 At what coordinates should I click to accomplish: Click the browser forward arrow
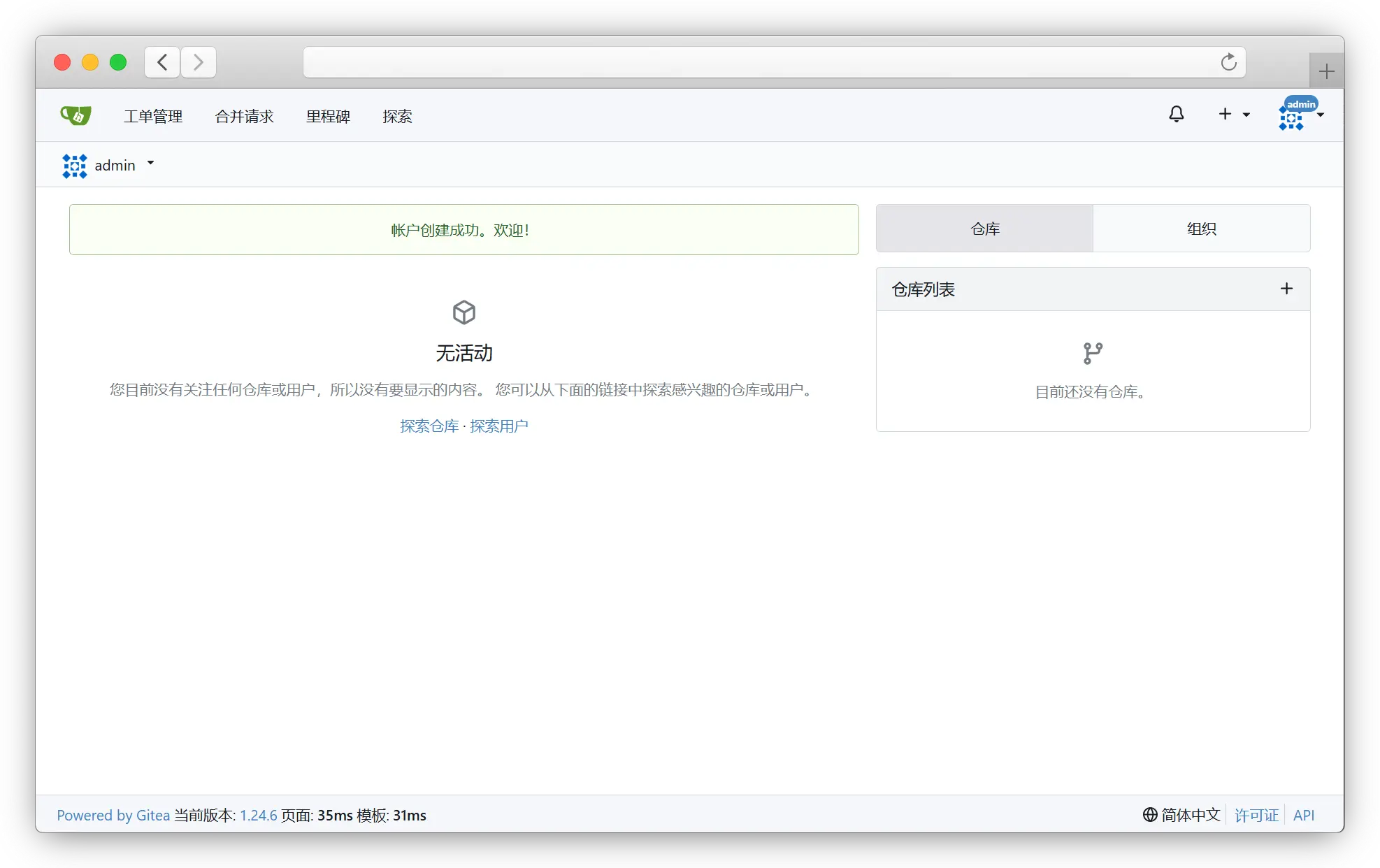point(199,62)
